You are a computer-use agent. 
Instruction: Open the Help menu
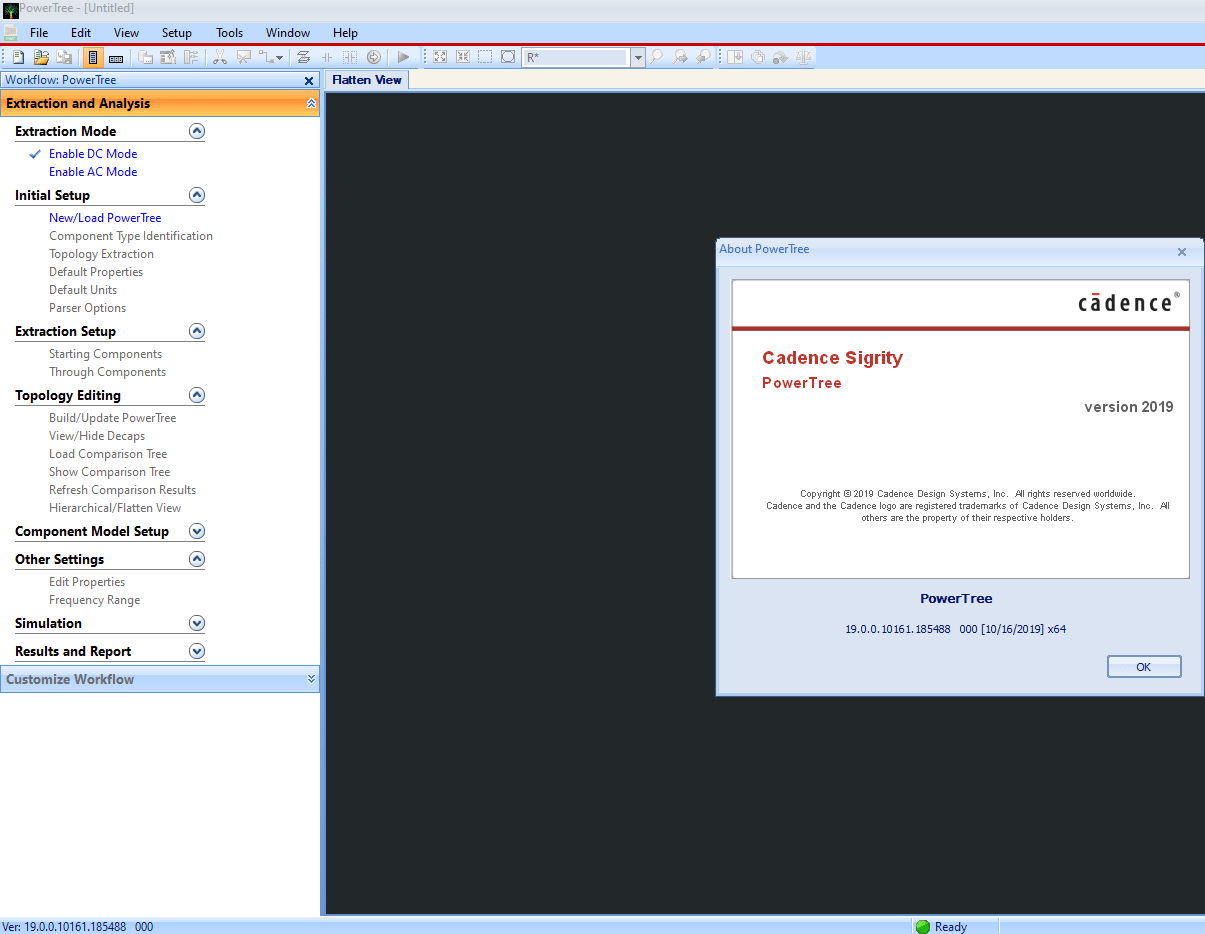tap(345, 33)
